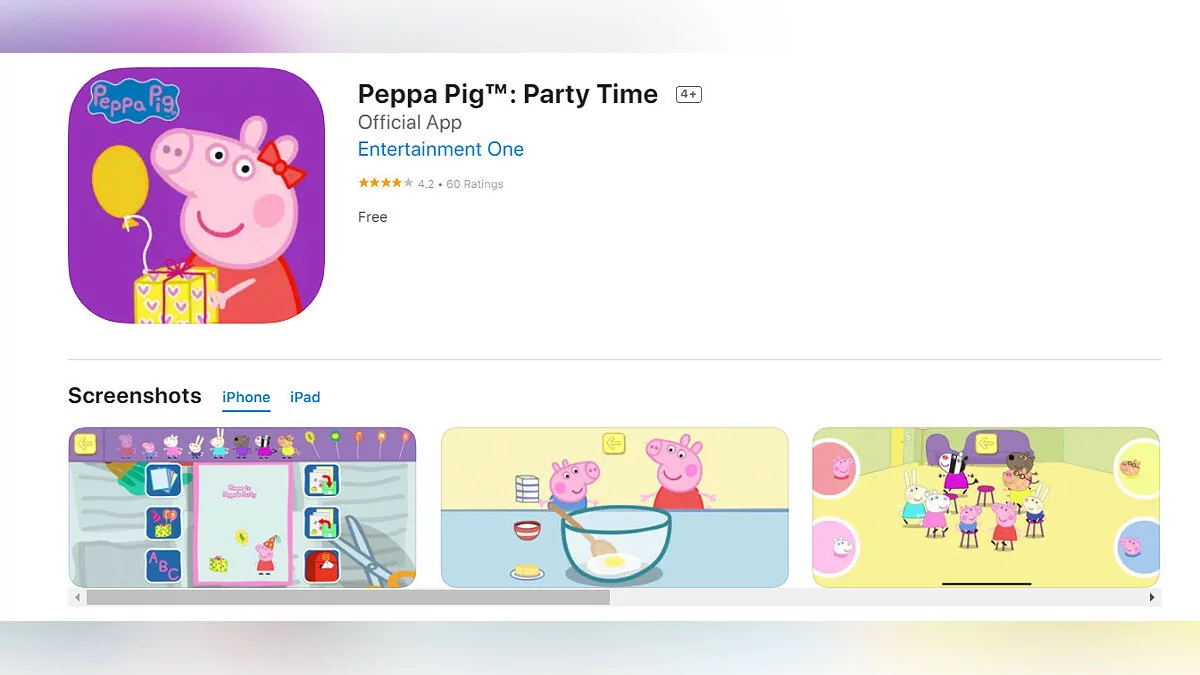Open the baking bowl screenshot thumbnail
This screenshot has width=1200, height=675.
(x=614, y=507)
